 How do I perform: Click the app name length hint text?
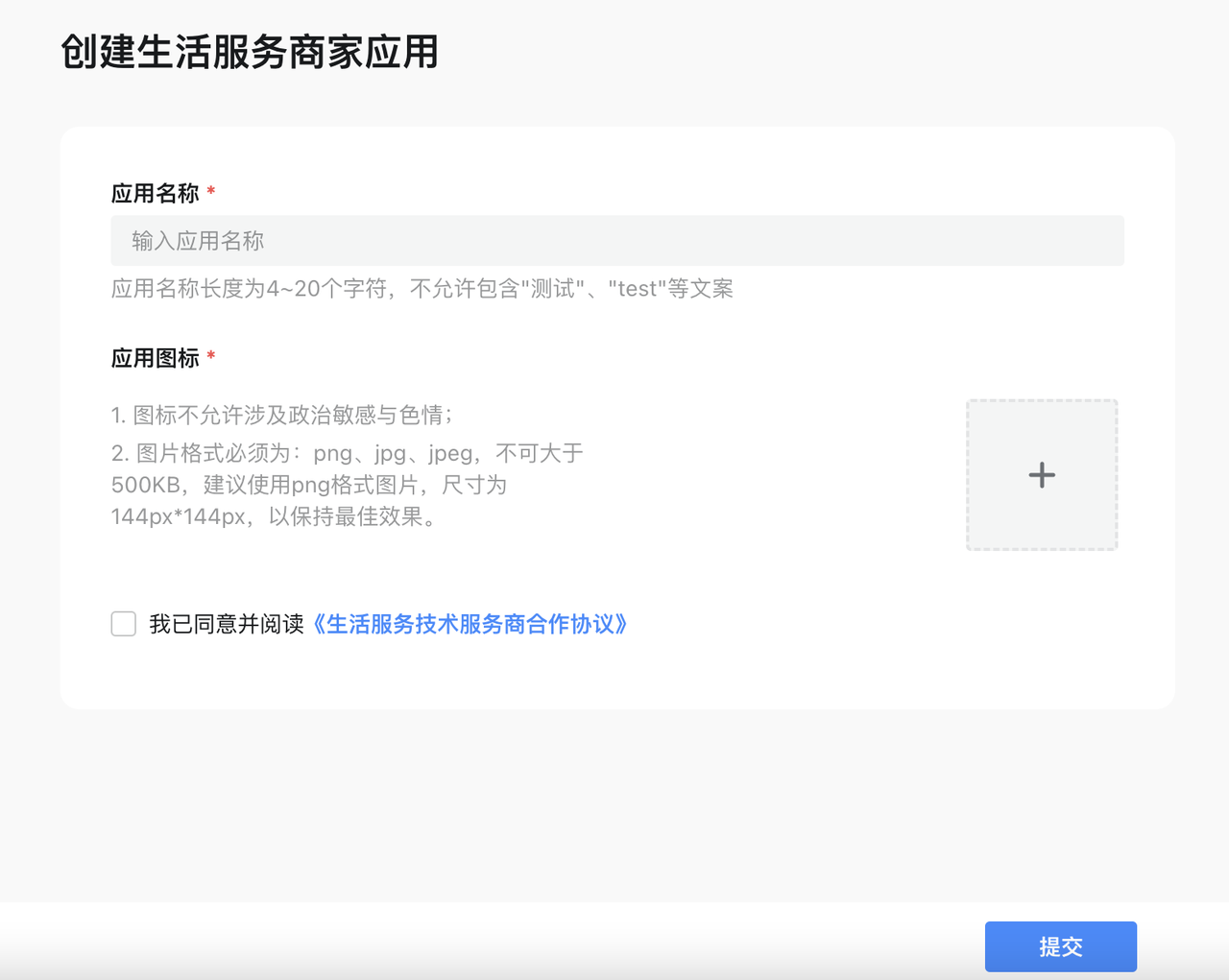(x=422, y=289)
